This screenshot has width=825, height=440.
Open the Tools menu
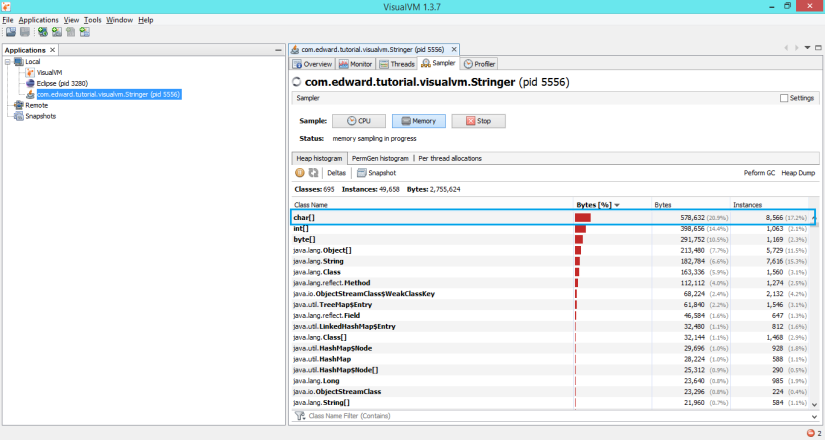pyautogui.click(x=92, y=20)
